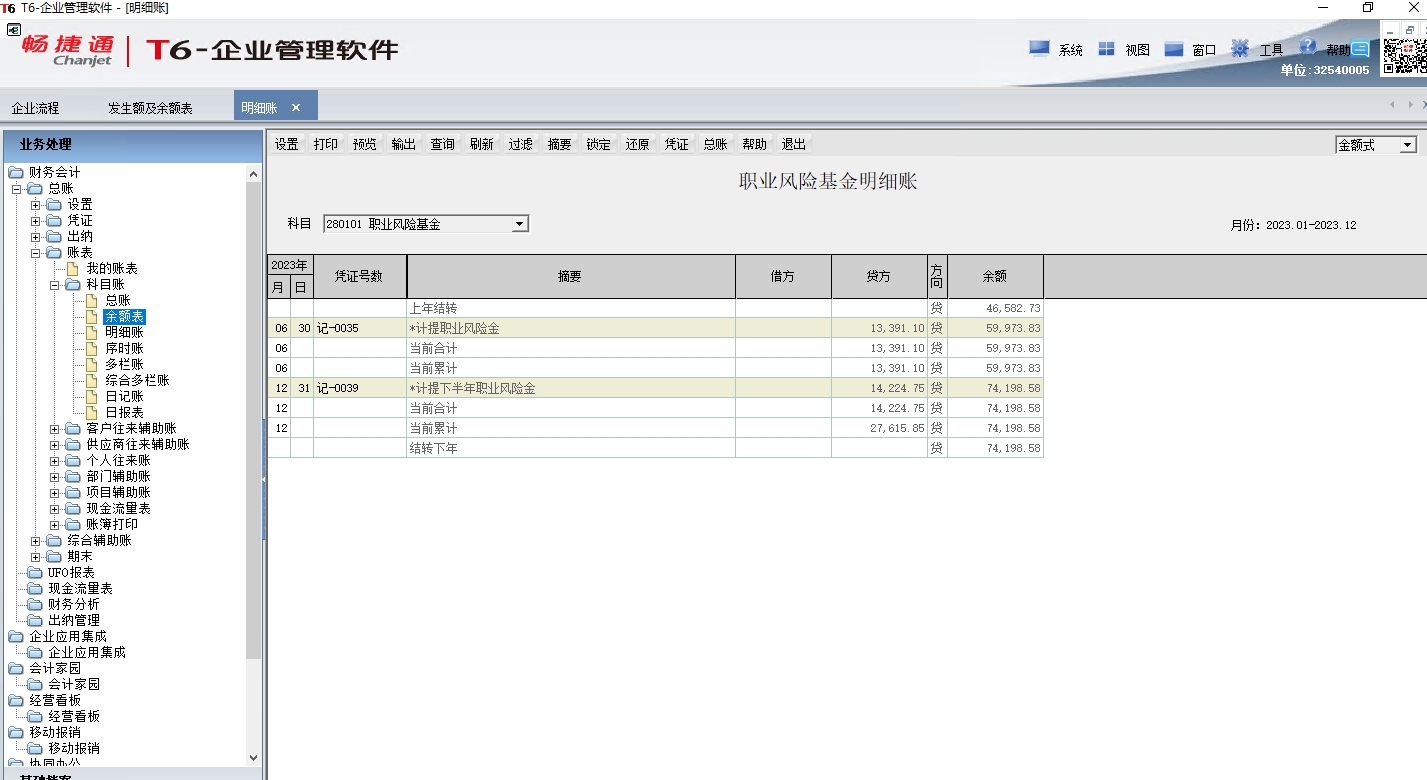The height and width of the screenshot is (780, 1427).
Task: Click the 视图 grid icon
Action: (x=1106, y=48)
